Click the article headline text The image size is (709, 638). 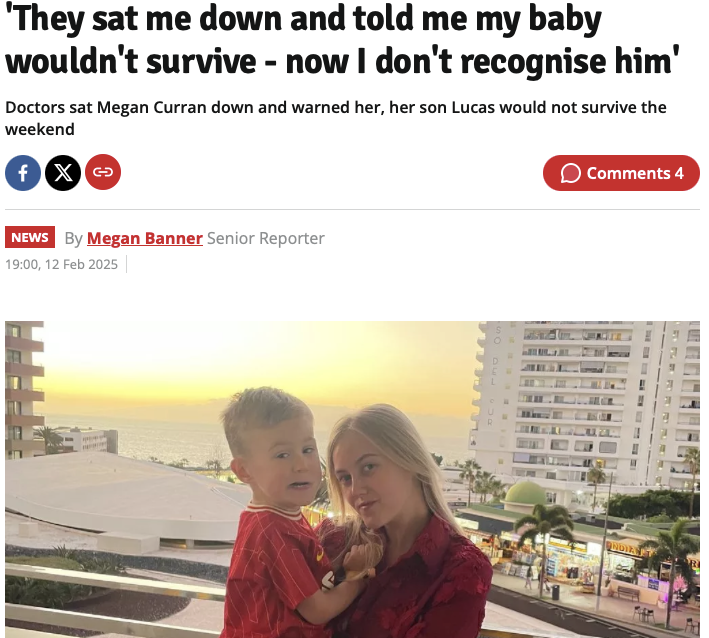pyautogui.click(x=342, y=40)
